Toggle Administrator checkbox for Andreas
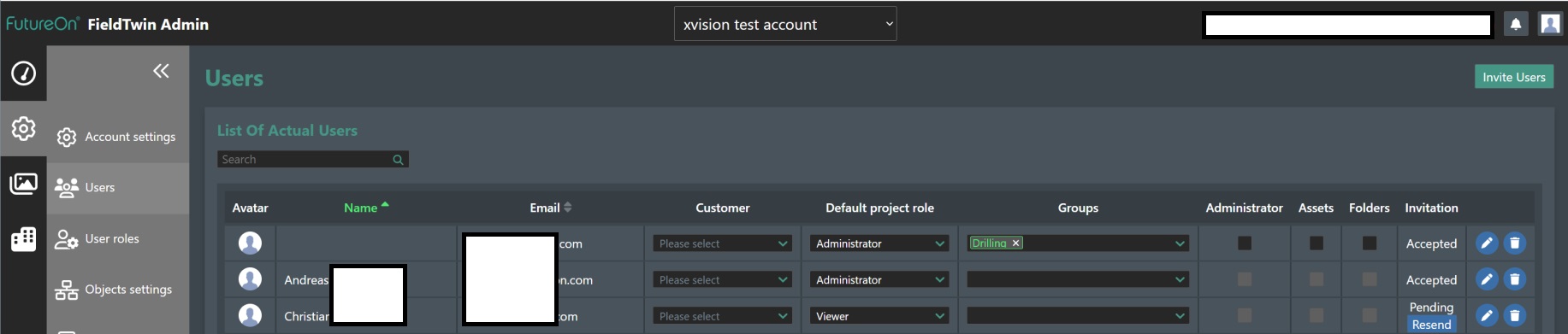Screen dimensions: 1568x334 coord(1245,279)
